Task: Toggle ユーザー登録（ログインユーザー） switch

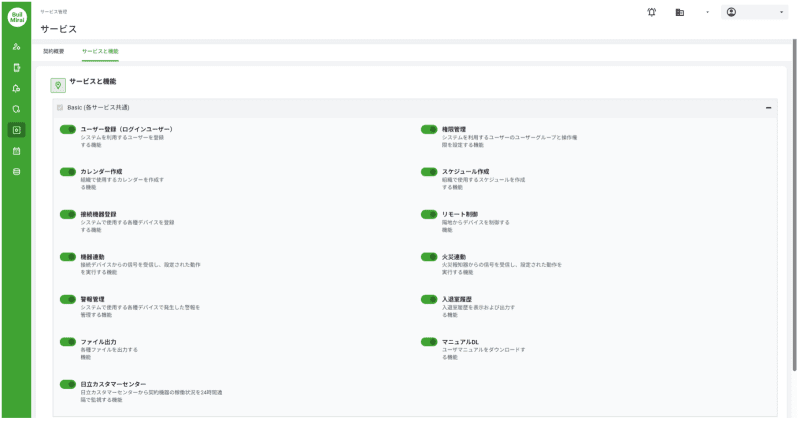Action: (68, 129)
